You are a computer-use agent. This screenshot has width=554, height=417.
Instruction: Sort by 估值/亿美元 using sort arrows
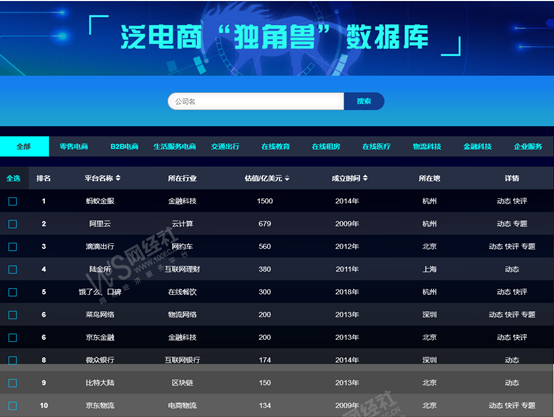287,178
